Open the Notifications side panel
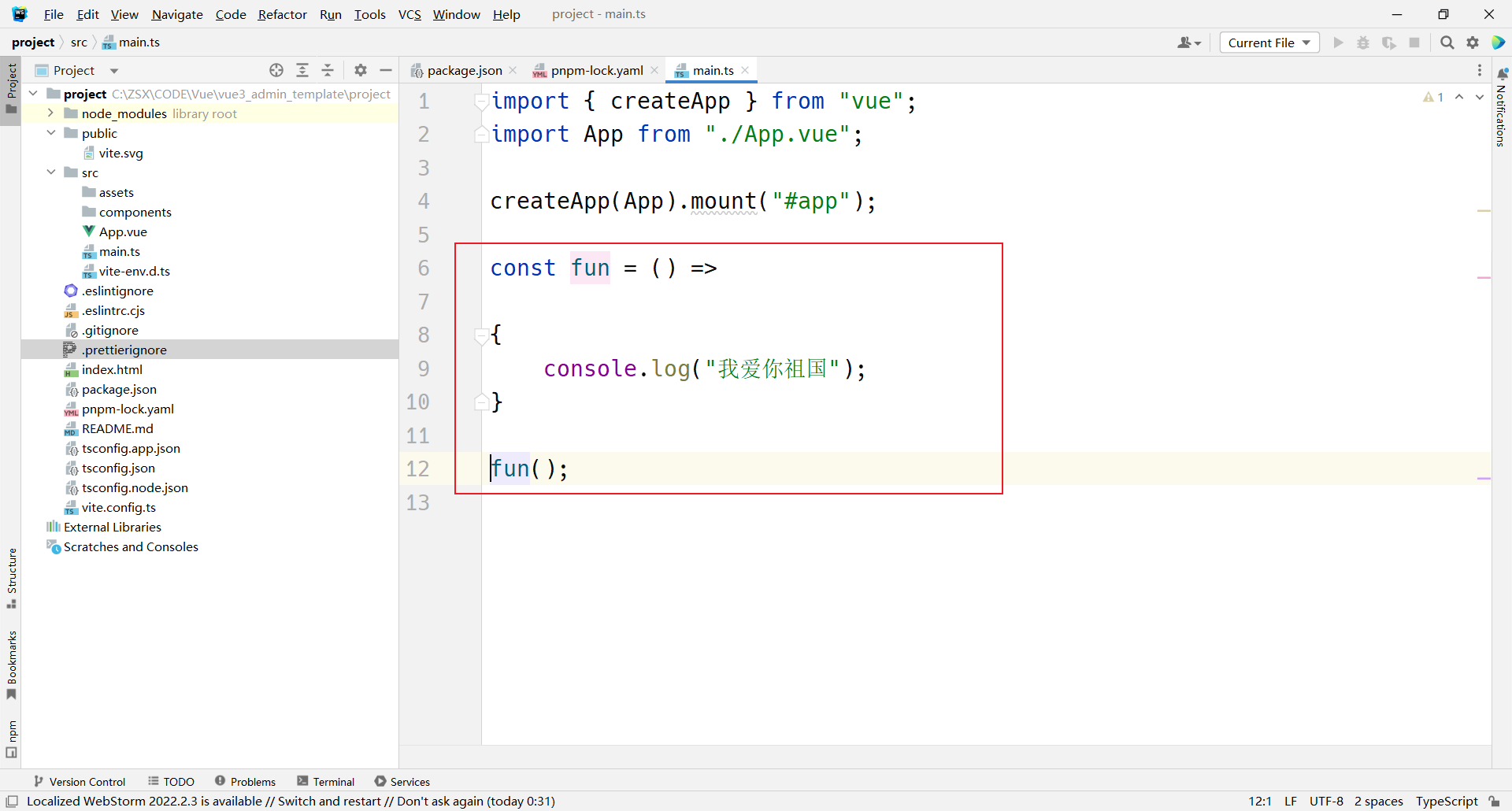The image size is (1512, 811). click(1502, 108)
